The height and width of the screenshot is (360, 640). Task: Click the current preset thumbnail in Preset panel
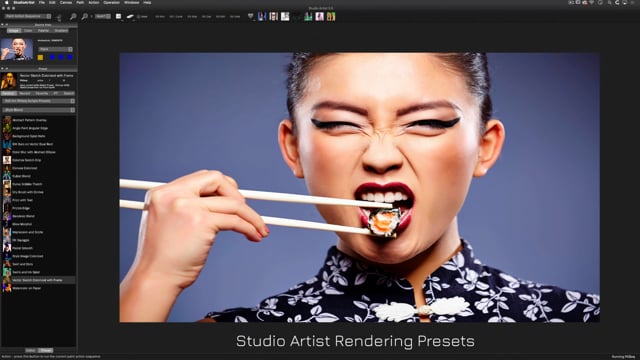point(9,81)
